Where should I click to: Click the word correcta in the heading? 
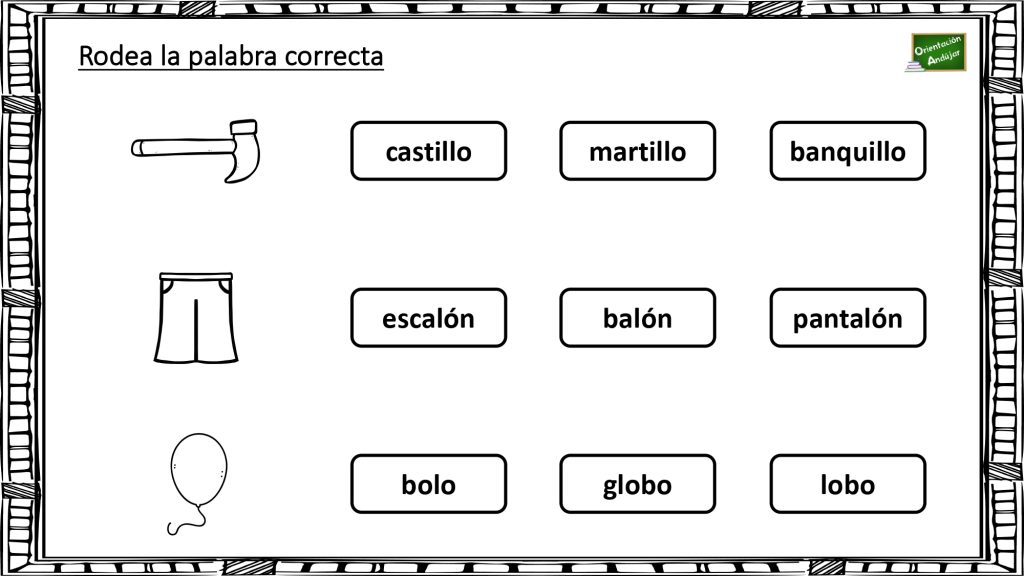pyautogui.click(x=334, y=57)
